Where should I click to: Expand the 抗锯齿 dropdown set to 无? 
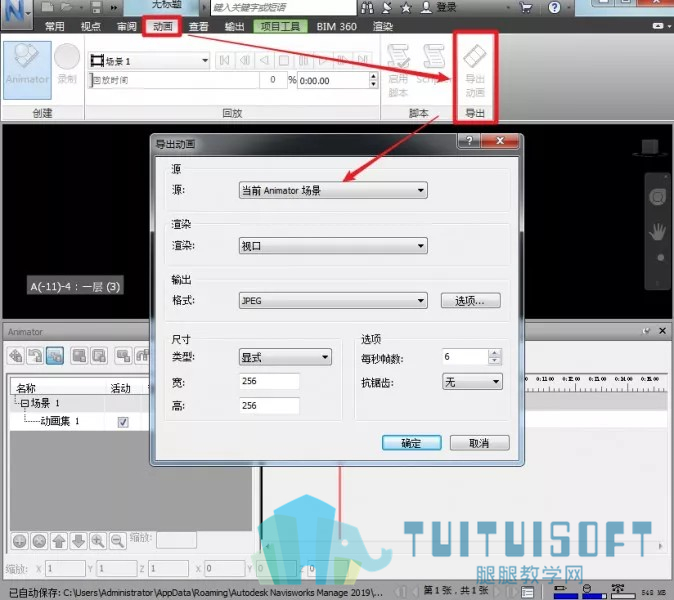tap(472, 382)
